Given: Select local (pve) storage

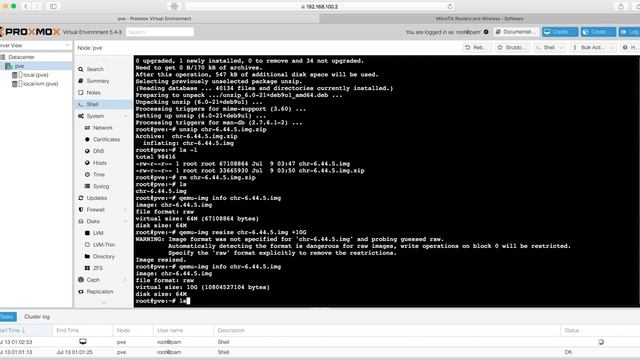Looking at the screenshot, I should point(36,75).
